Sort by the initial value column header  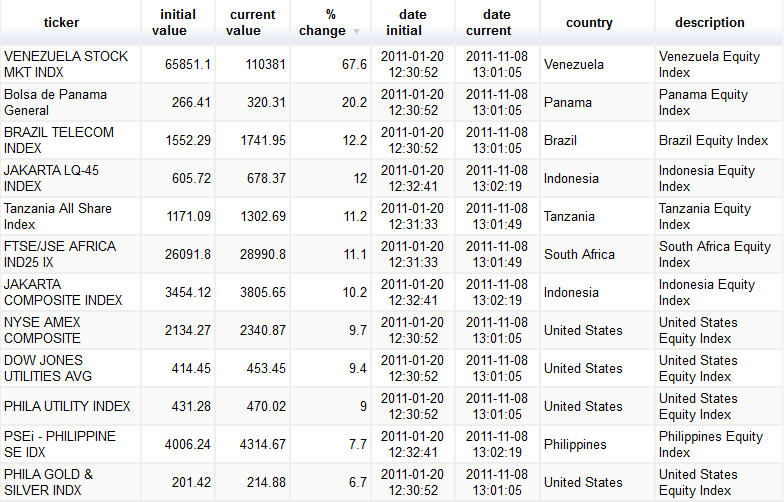click(178, 22)
